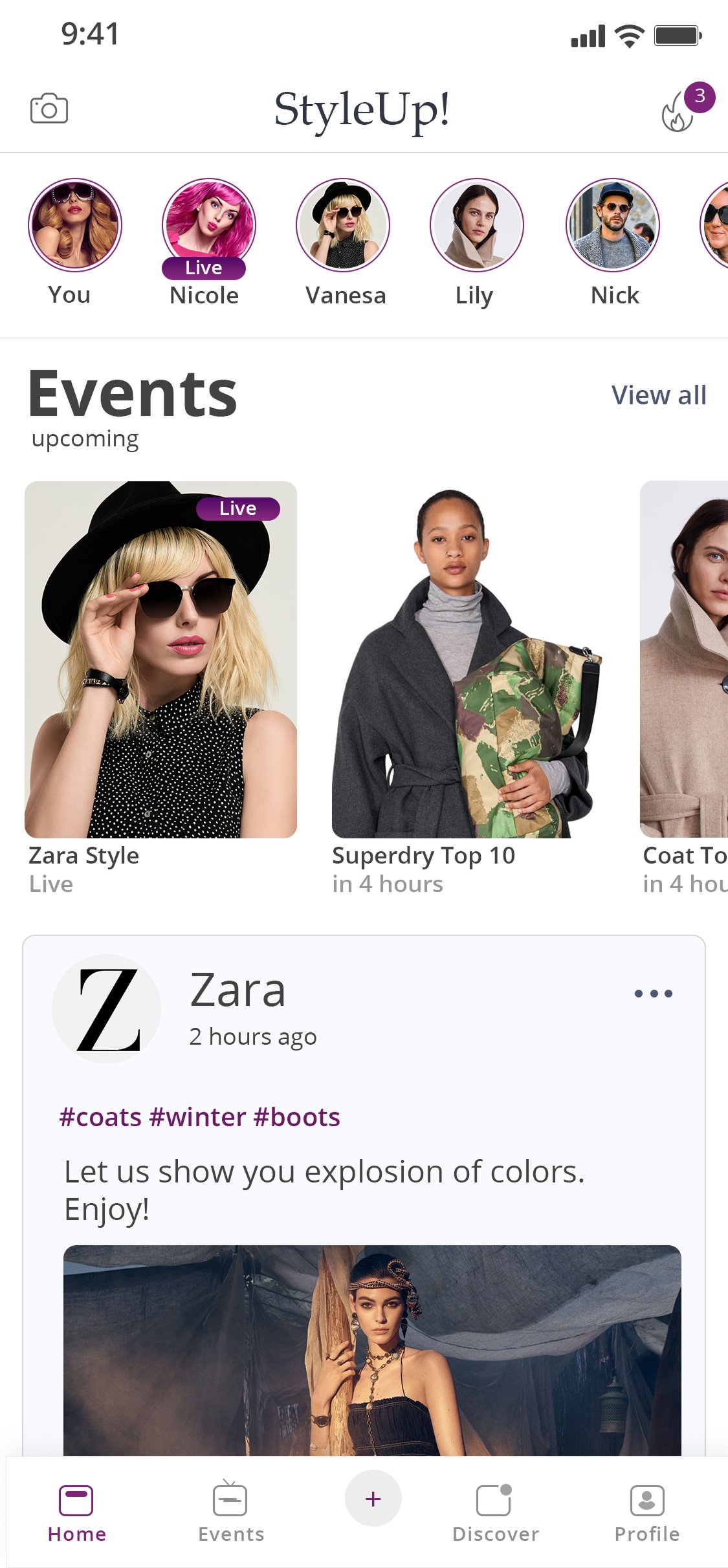Open the Zara post photo
This screenshot has height=1568, width=728.
pyautogui.click(x=372, y=1351)
